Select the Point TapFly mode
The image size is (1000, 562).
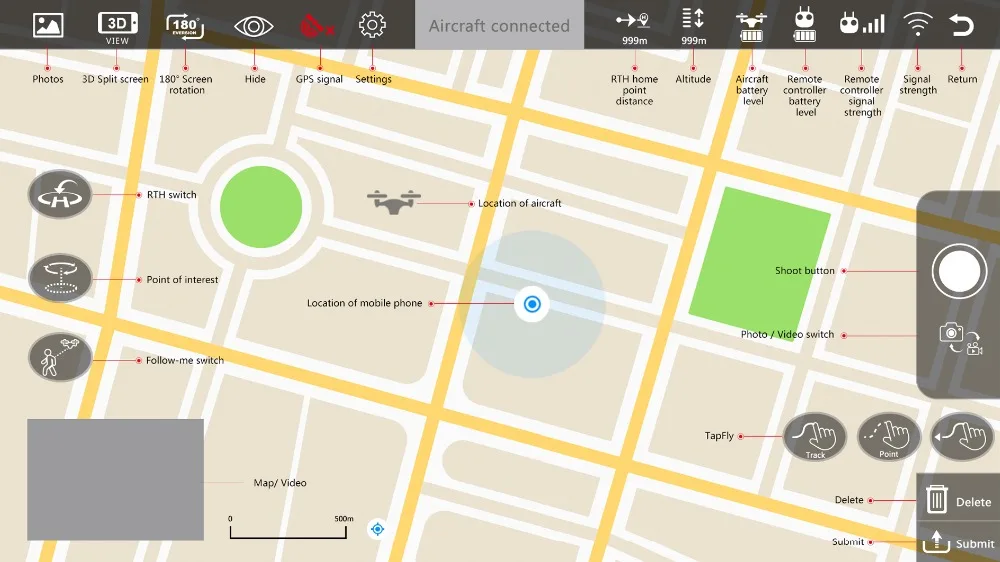(888, 437)
